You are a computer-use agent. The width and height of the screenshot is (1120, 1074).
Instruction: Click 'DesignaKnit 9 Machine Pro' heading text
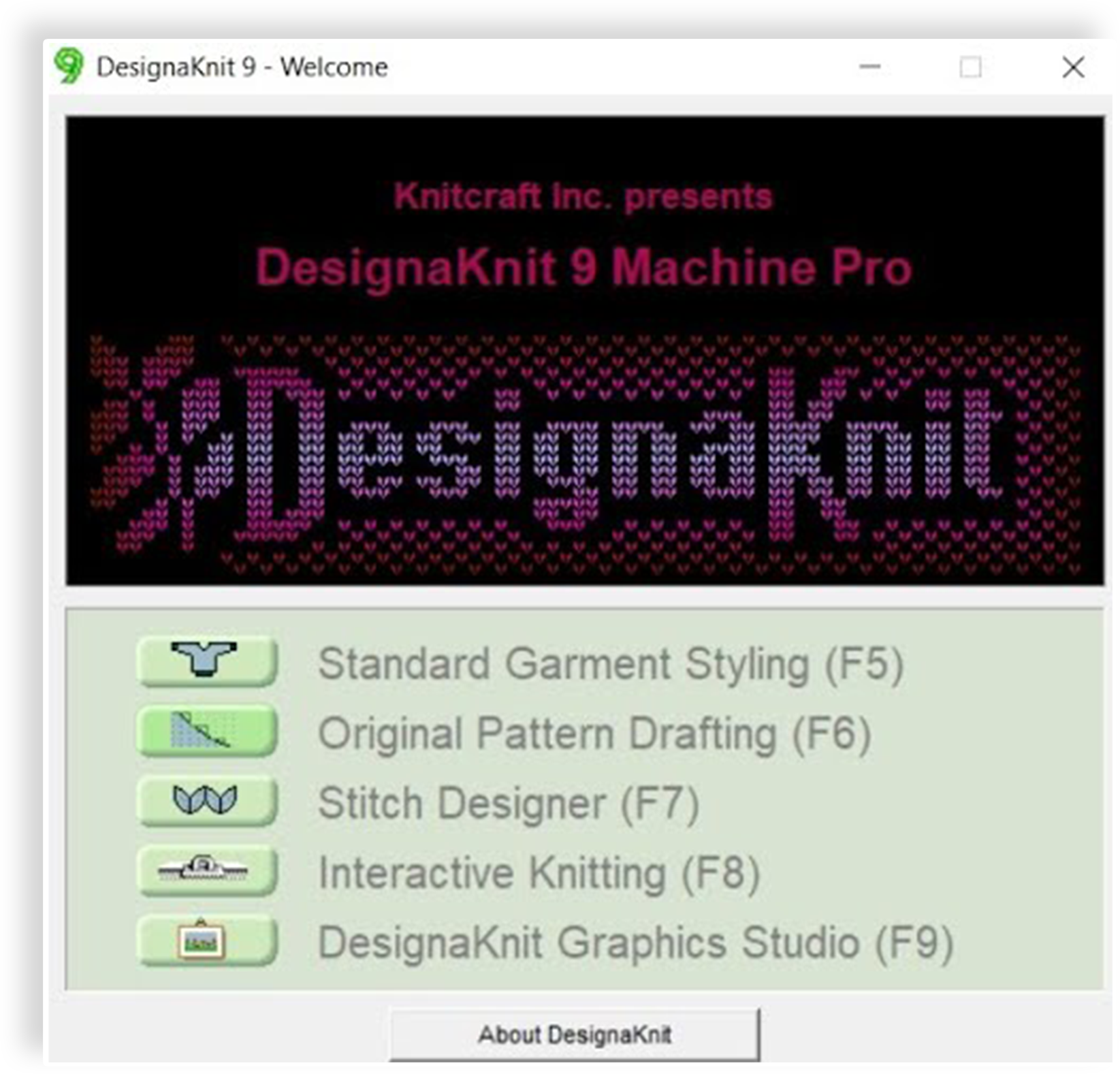[x=583, y=268]
